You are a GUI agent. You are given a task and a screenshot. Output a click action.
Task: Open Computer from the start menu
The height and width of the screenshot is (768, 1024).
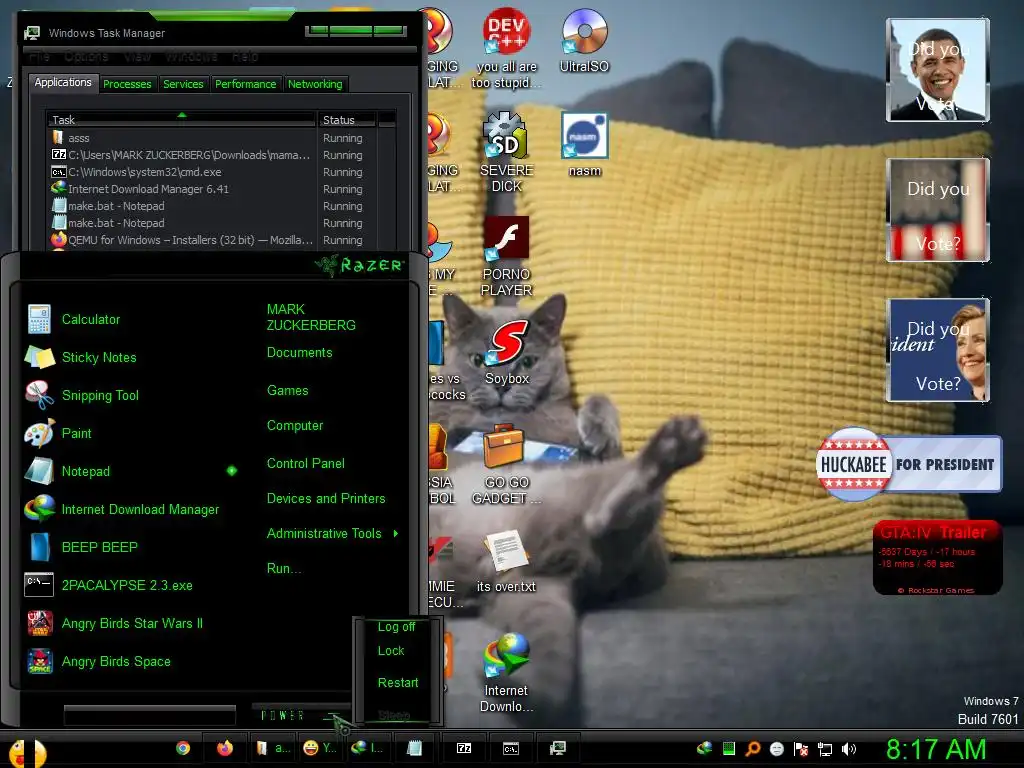click(295, 426)
